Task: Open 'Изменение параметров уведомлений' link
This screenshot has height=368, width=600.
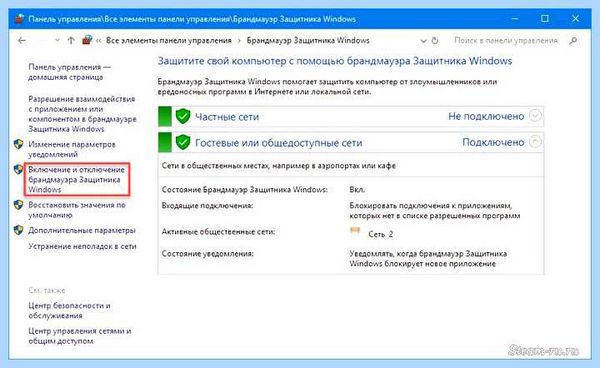Action: click(72, 150)
